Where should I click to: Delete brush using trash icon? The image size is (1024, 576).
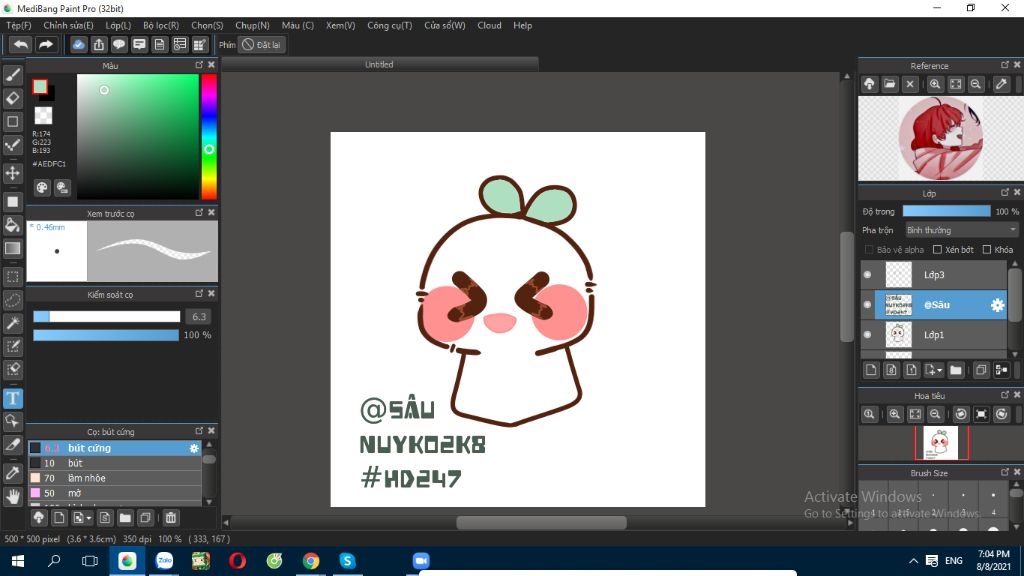(x=170, y=518)
